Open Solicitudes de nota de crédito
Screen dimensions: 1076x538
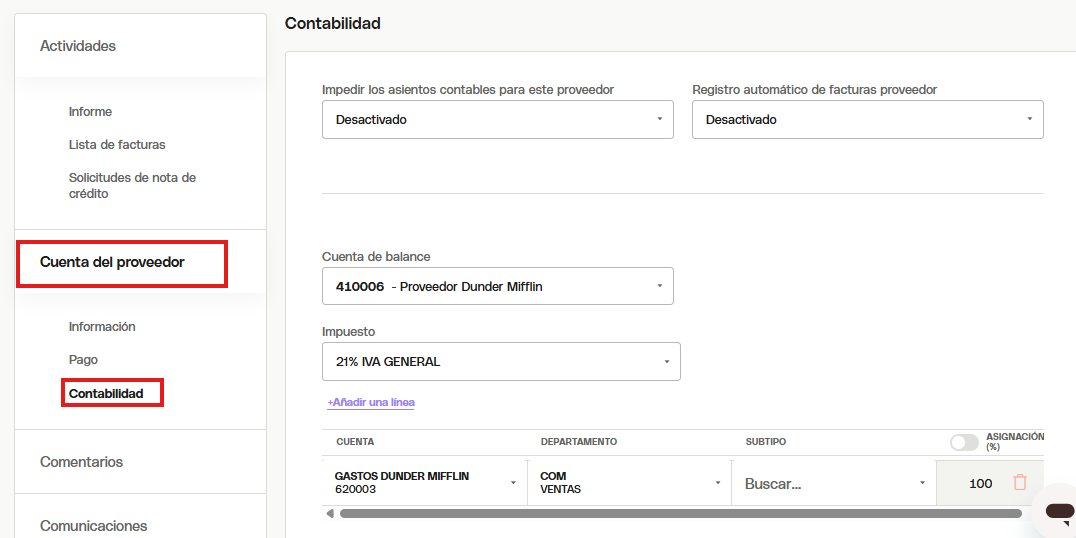(x=132, y=186)
